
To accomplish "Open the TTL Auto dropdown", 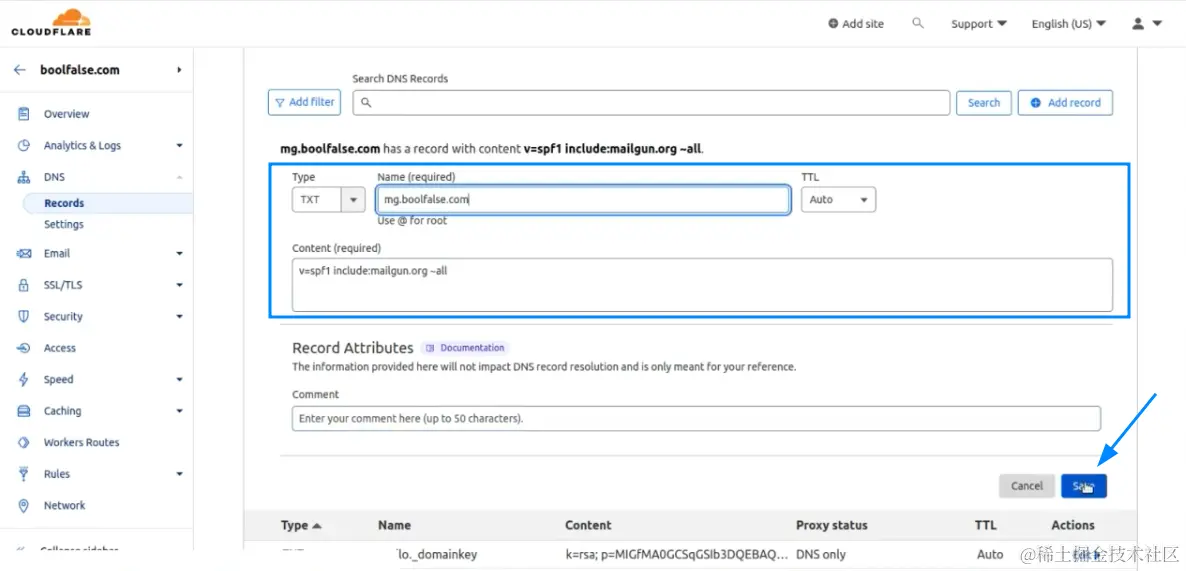I will click(838, 200).
